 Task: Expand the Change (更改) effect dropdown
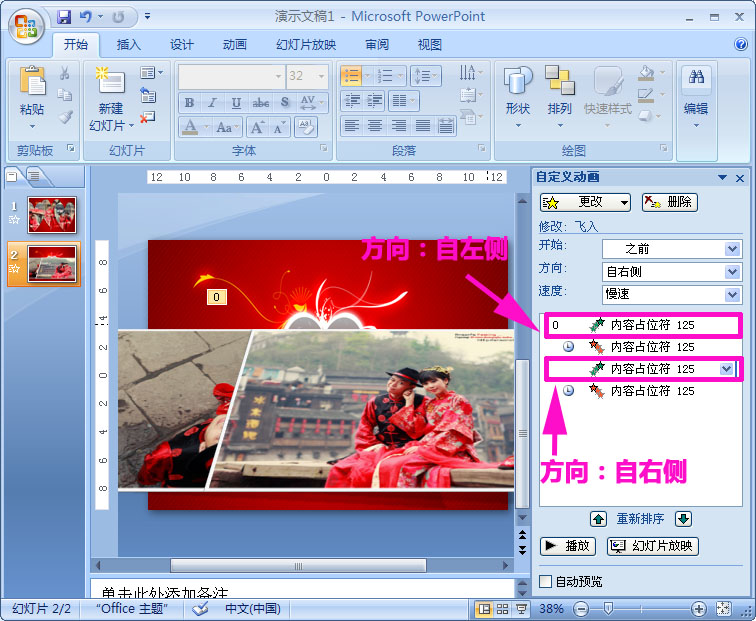tap(624, 202)
